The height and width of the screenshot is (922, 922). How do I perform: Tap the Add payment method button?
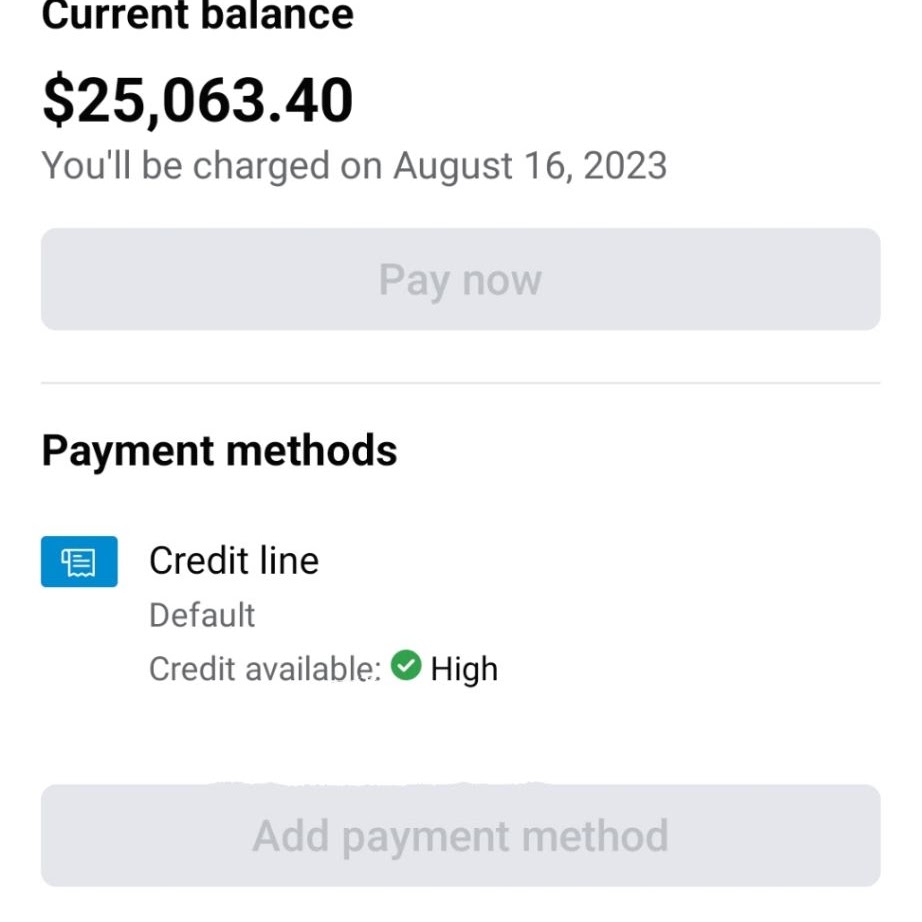click(x=460, y=835)
